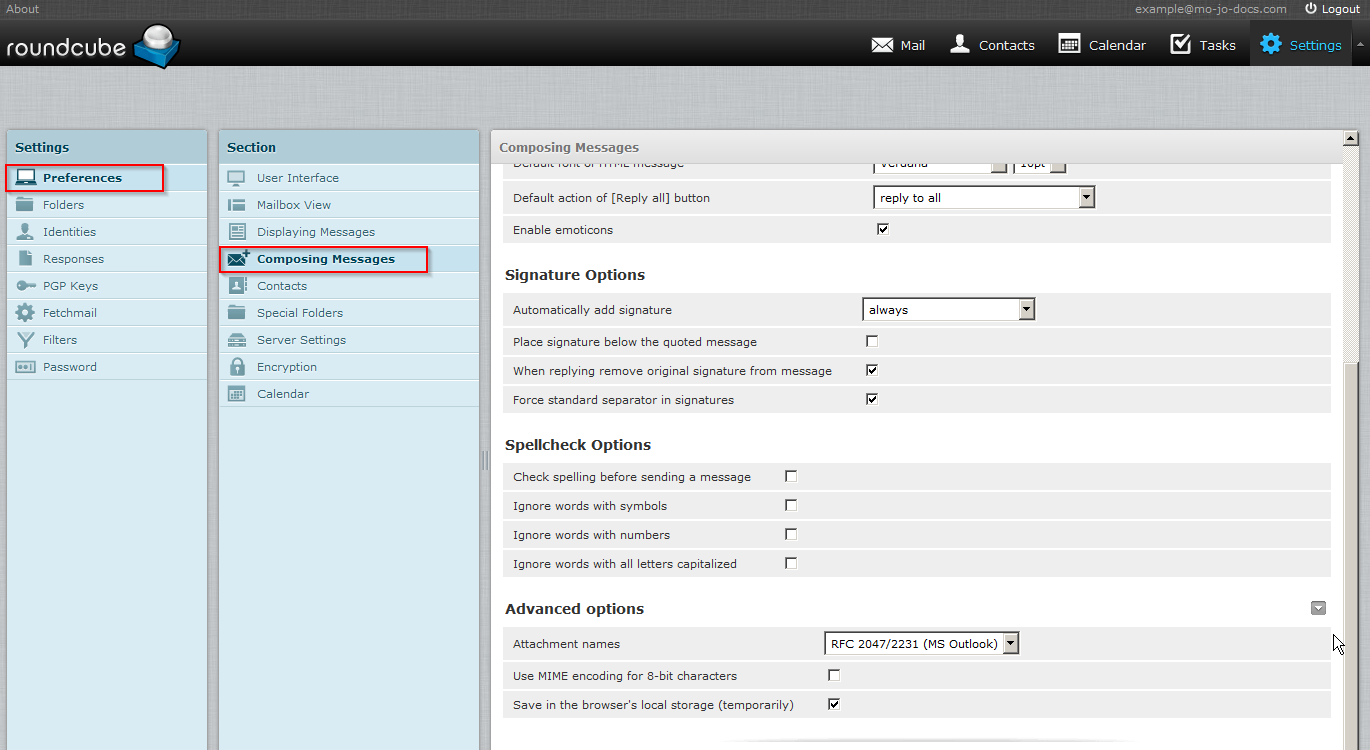
Task: Open the Tasks checkmark icon
Action: [x=1181, y=44]
